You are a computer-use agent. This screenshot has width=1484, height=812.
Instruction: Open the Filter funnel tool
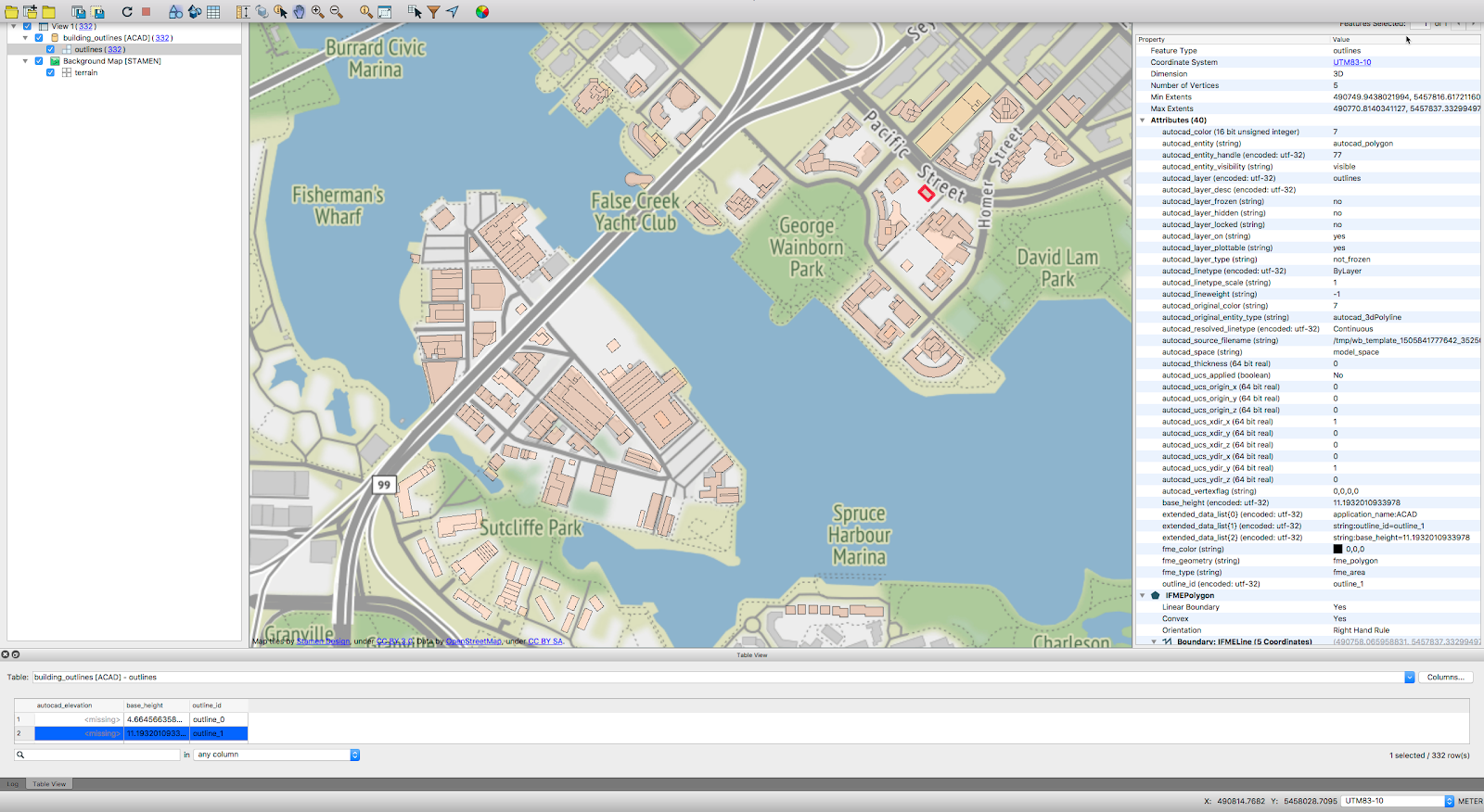point(433,12)
